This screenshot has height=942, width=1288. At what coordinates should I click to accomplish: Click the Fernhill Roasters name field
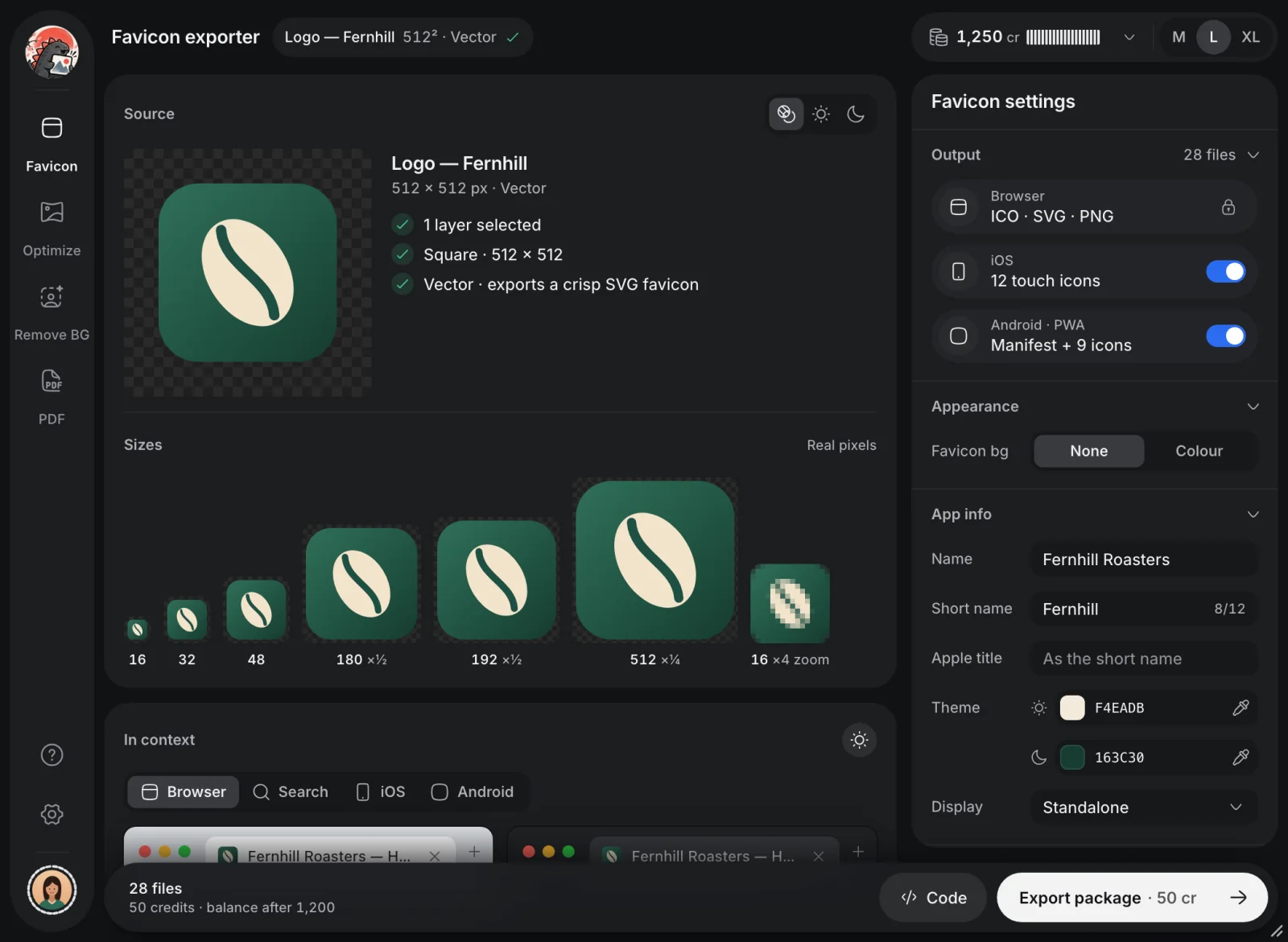point(1143,560)
